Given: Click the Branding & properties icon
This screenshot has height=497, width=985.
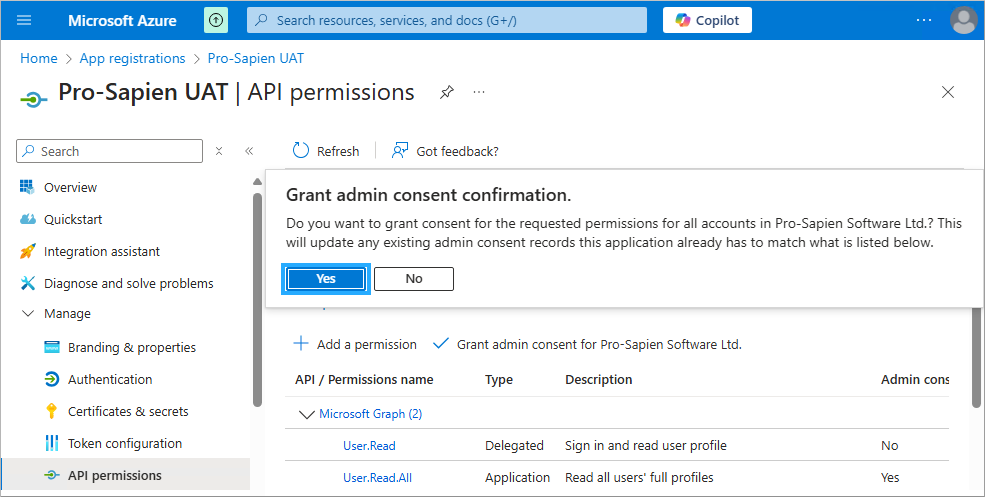Looking at the screenshot, I should click(52, 347).
